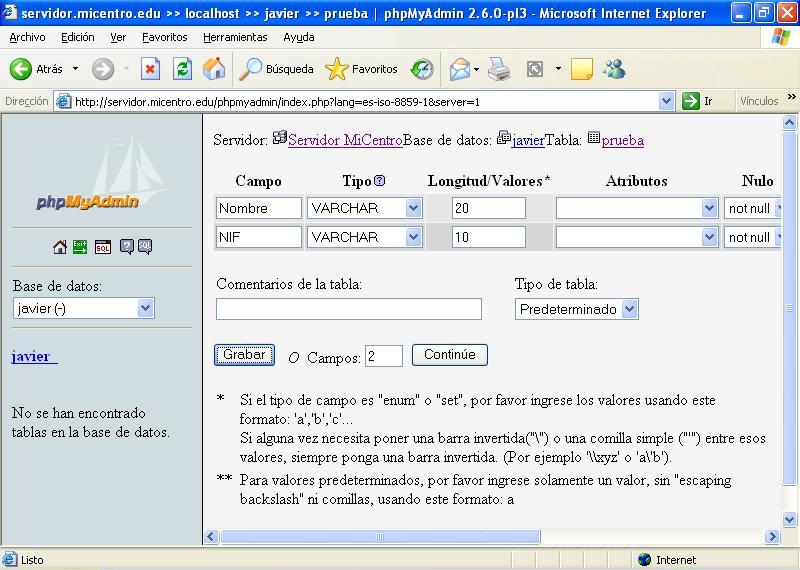Viewport: 800px width, 570px height.
Task: Click the help icon beside Tipo
Action: click(380, 181)
